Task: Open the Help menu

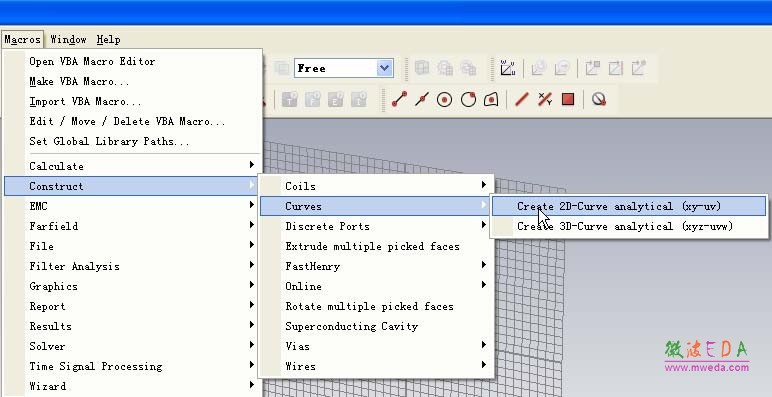Action: 108,39
